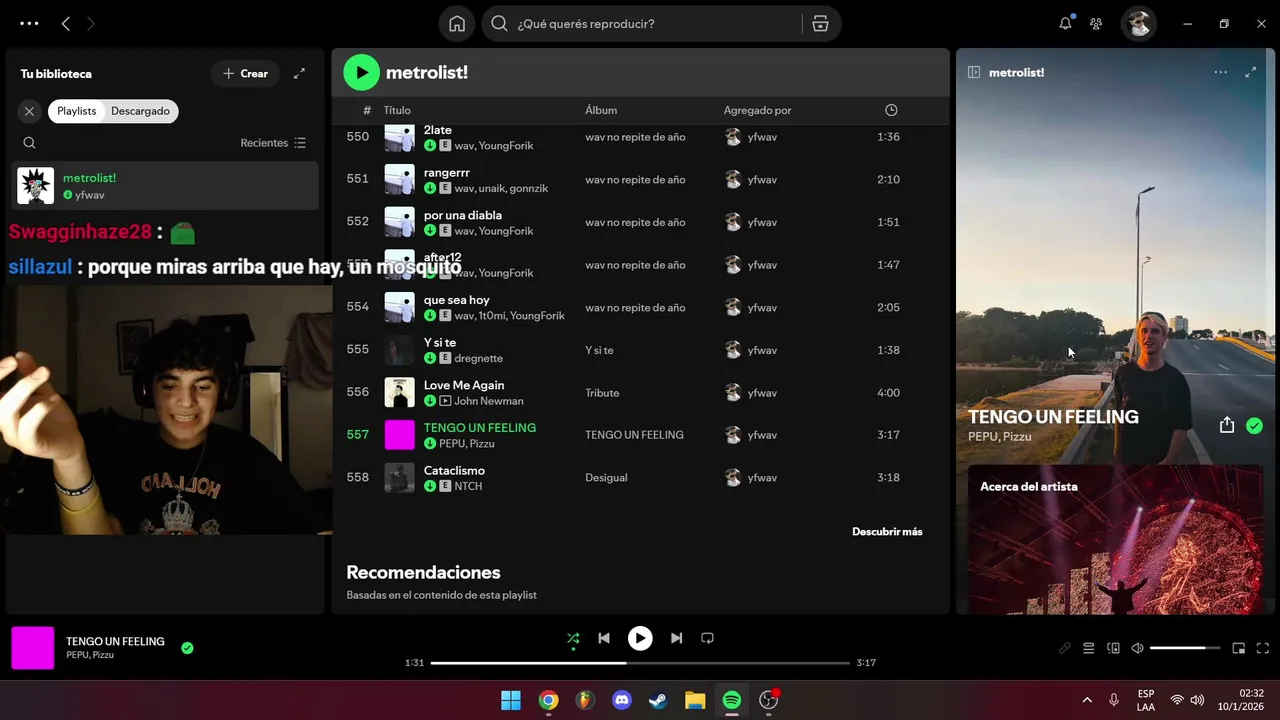Sort by Título column header
Screen dimensions: 1280x720
(x=397, y=110)
